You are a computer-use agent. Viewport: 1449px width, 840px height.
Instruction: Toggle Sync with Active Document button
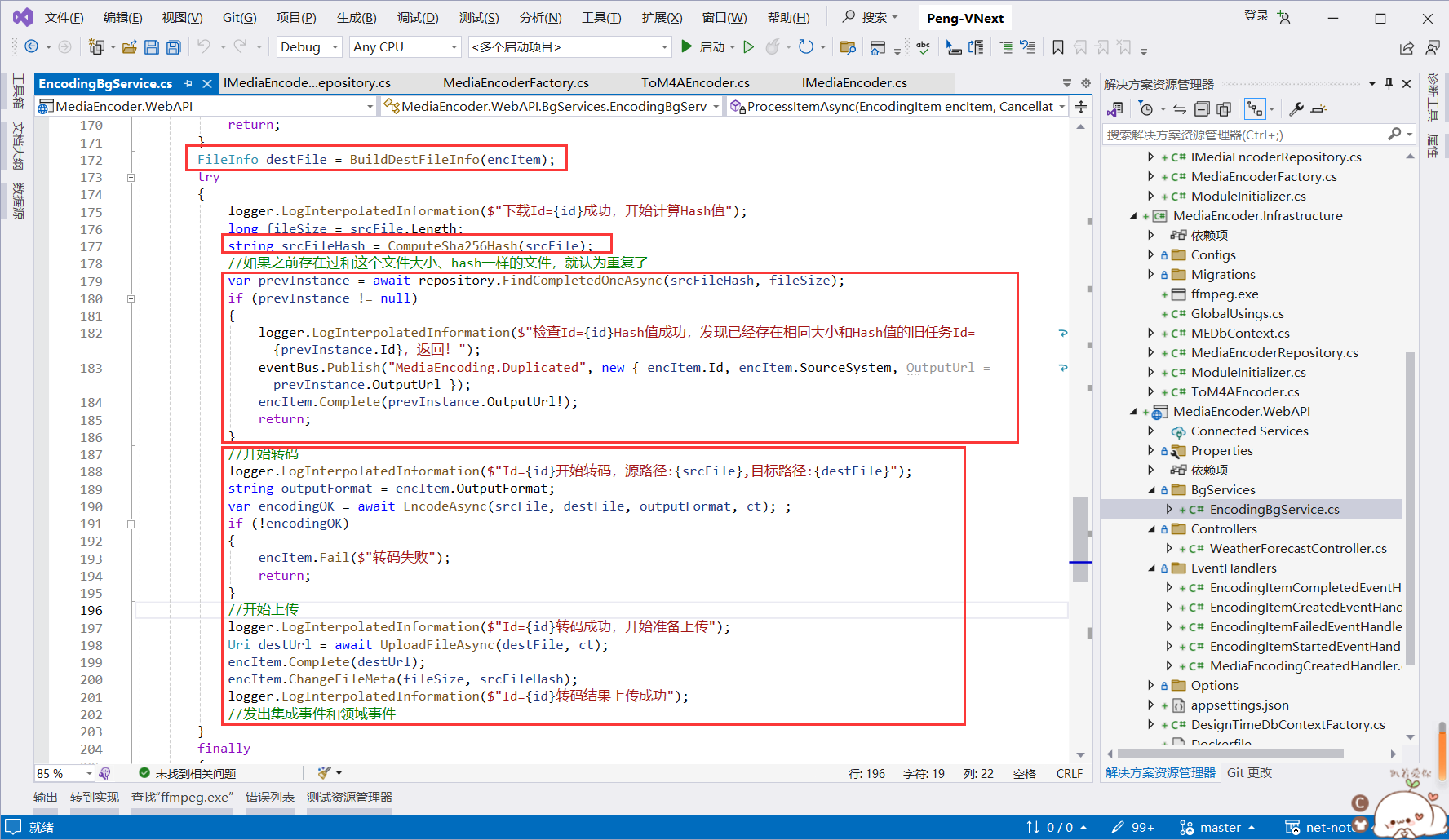click(x=1180, y=108)
